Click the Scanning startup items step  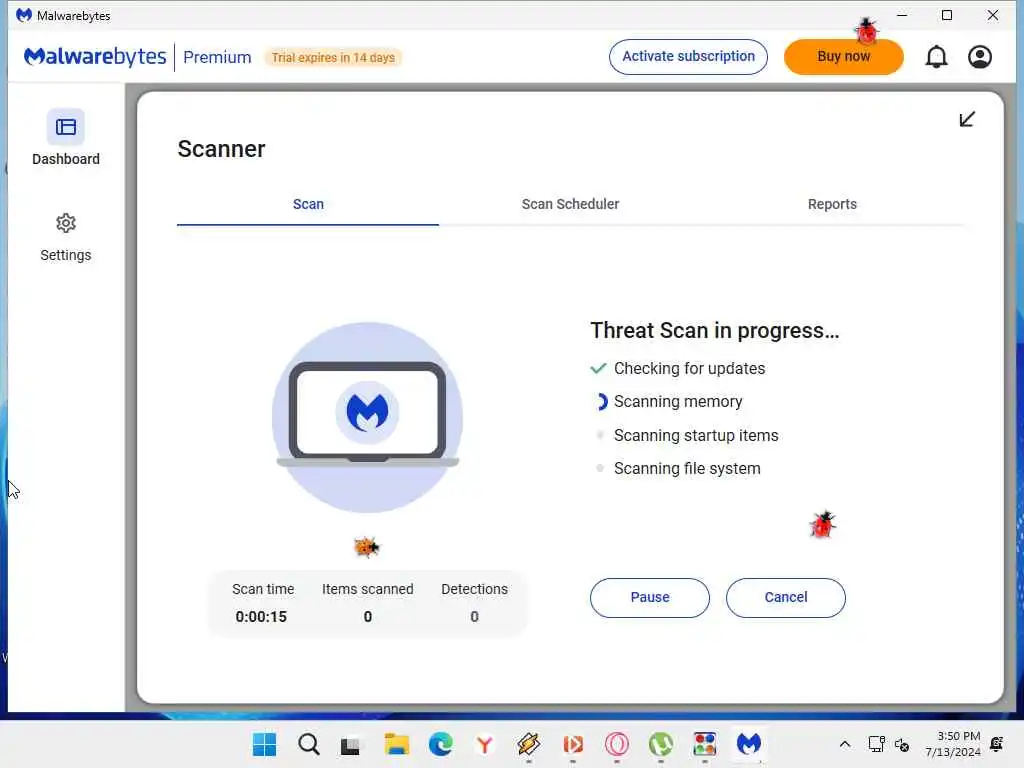687,436
